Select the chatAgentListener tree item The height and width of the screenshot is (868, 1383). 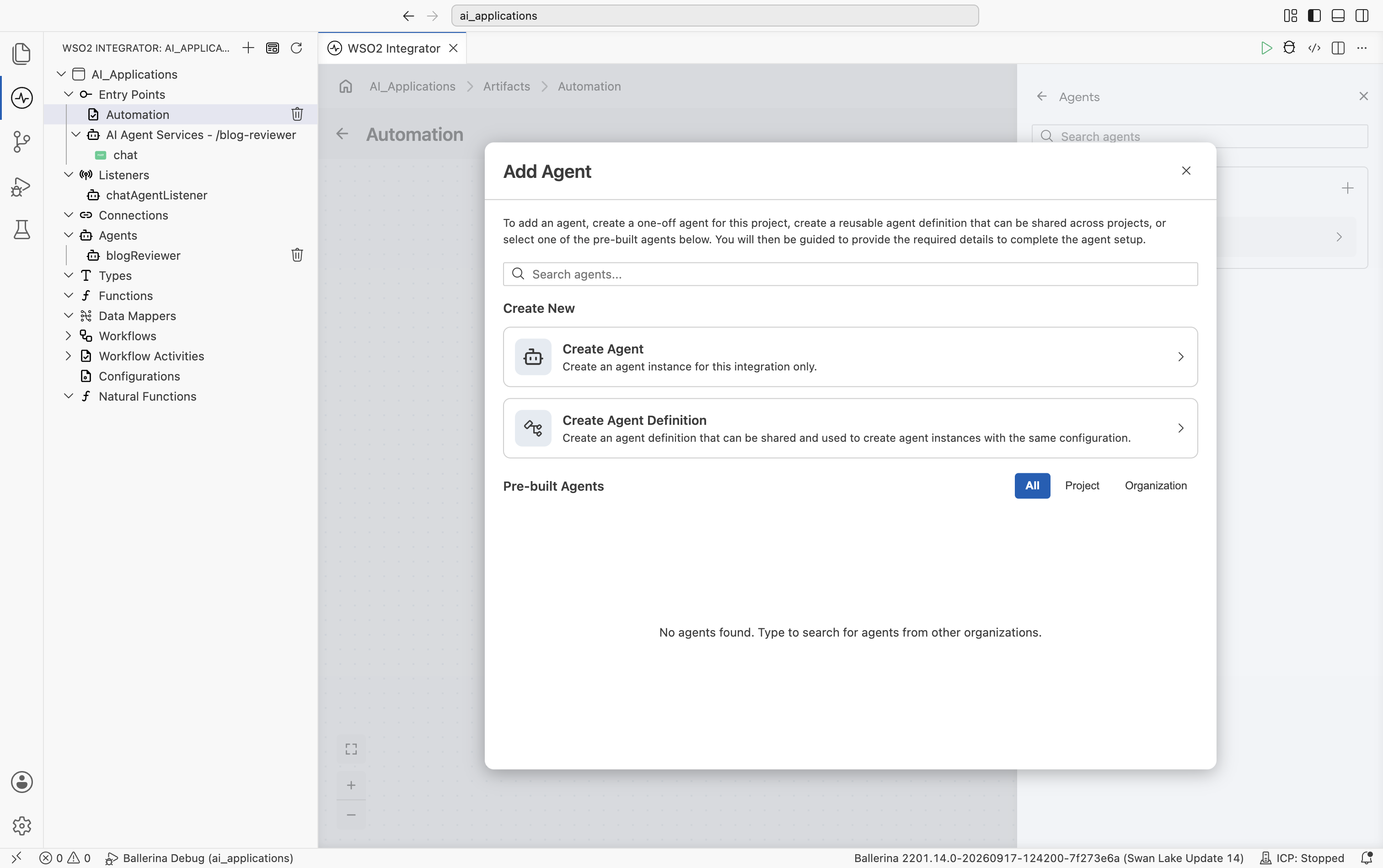click(x=156, y=195)
